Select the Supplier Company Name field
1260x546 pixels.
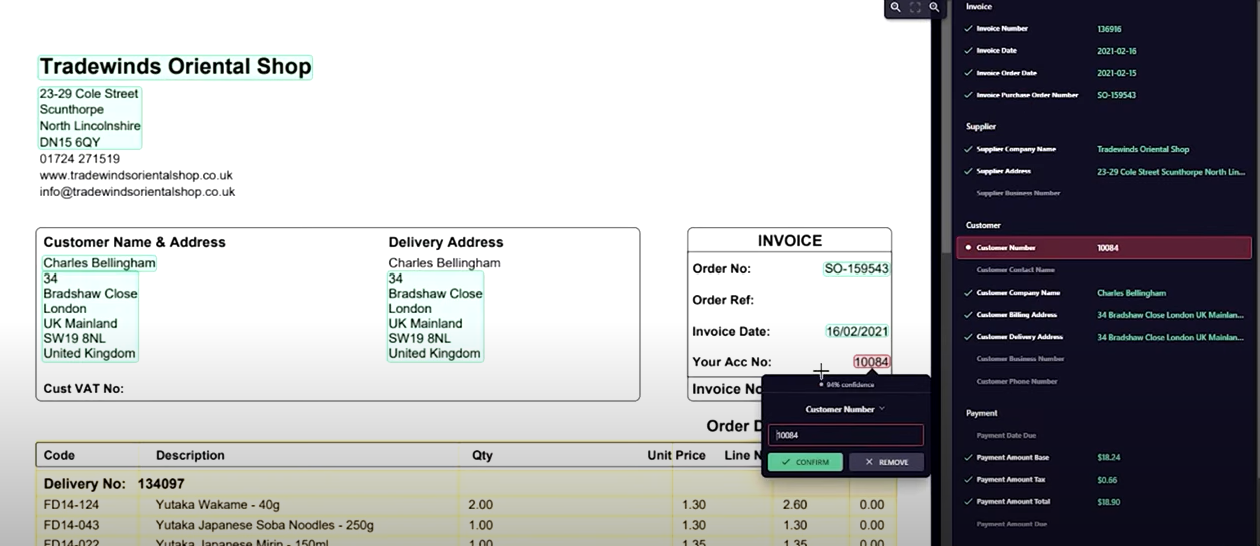pos(1105,149)
